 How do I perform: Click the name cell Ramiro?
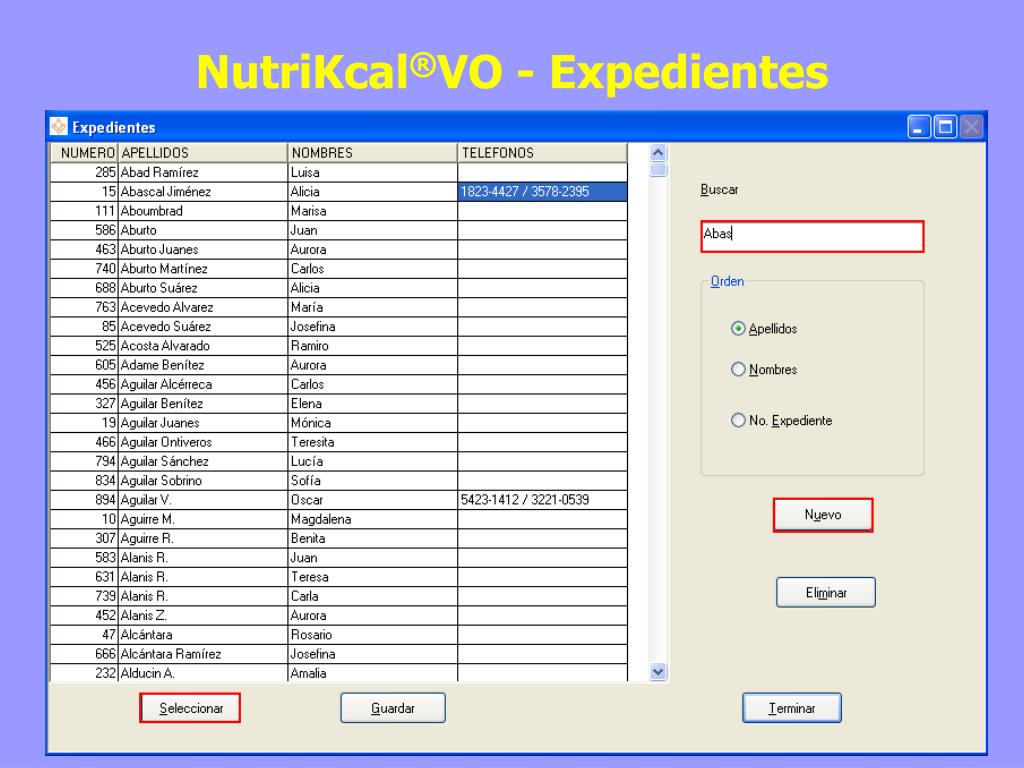click(373, 345)
